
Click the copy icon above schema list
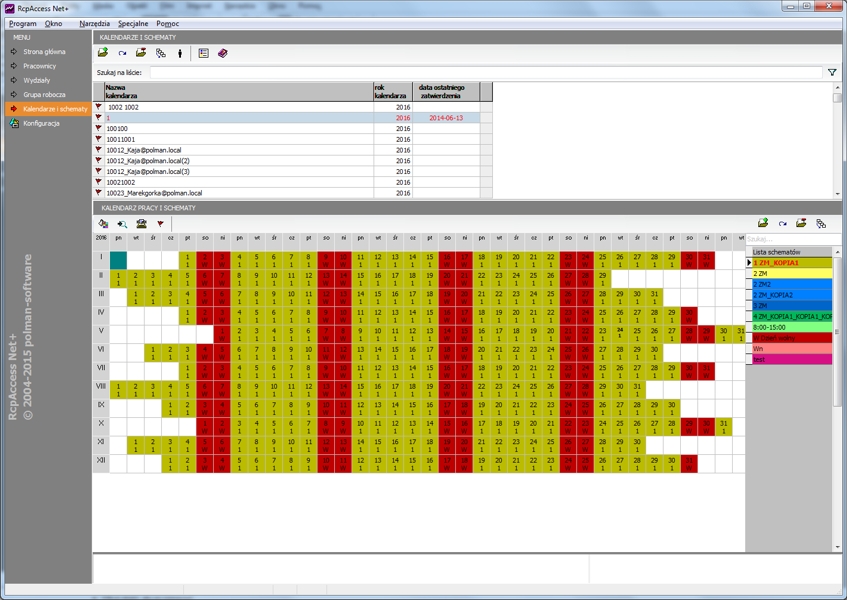click(x=821, y=224)
